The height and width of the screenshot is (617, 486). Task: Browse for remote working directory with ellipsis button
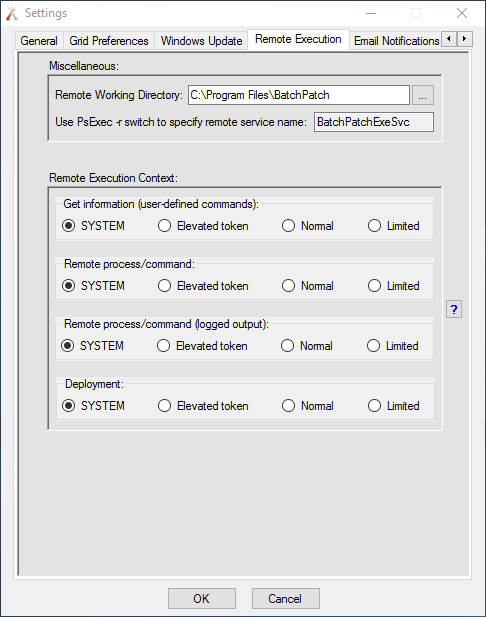point(423,95)
